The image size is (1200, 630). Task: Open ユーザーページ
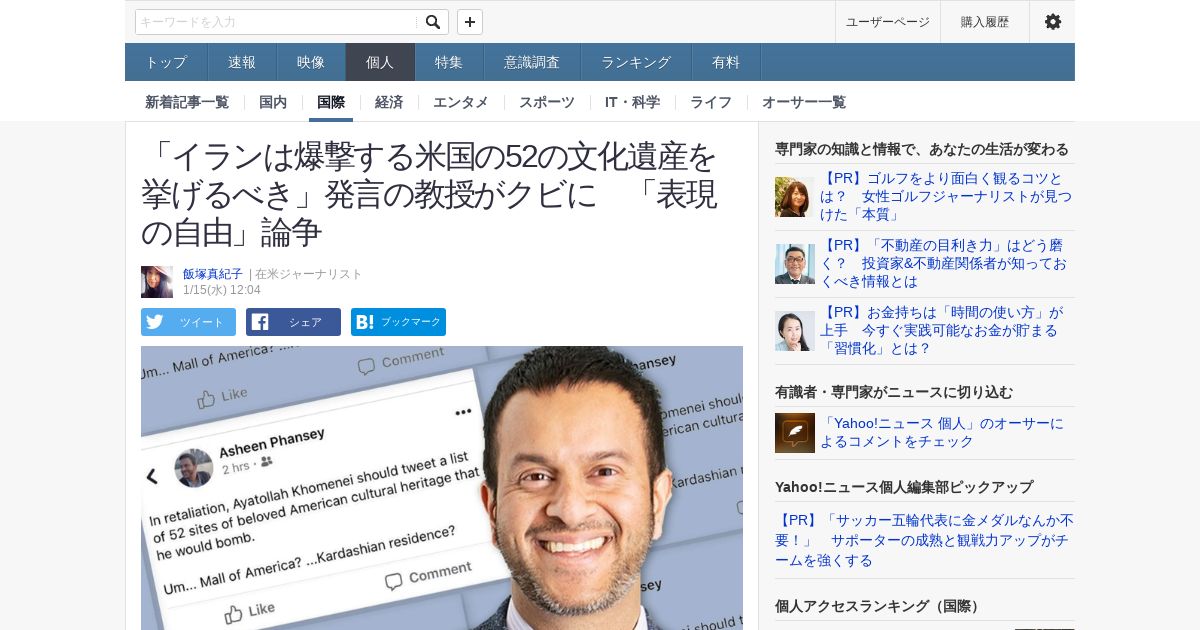[x=887, y=22]
